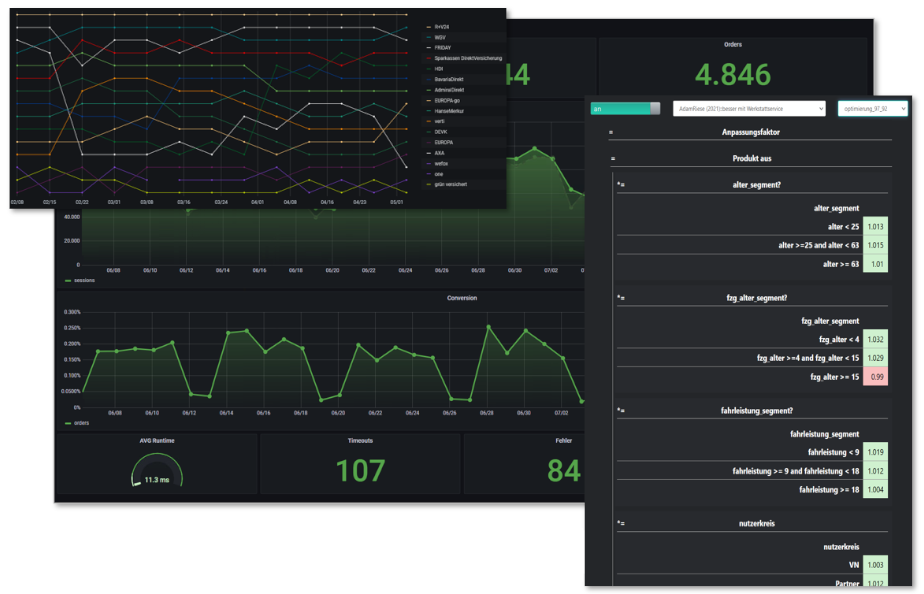Select "grün versichert" in the legend
Viewport: 924px width, 594px height.
click(x=450, y=184)
